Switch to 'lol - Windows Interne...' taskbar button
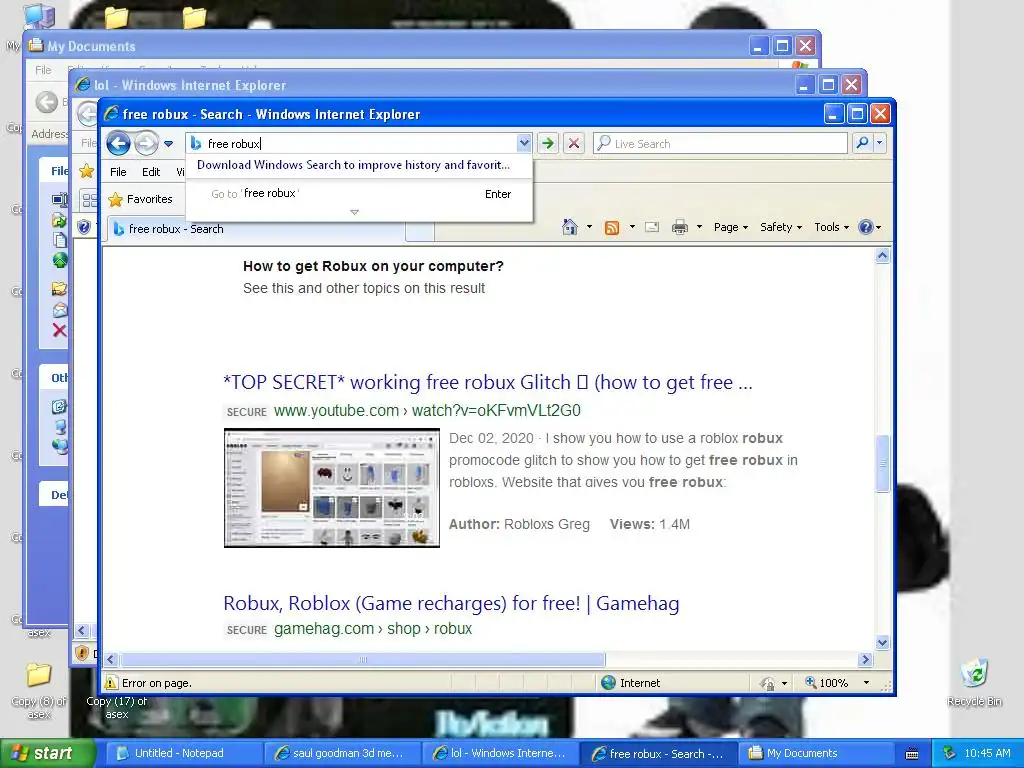Viewport: 1024px width, 768px height. click(500, 753)
